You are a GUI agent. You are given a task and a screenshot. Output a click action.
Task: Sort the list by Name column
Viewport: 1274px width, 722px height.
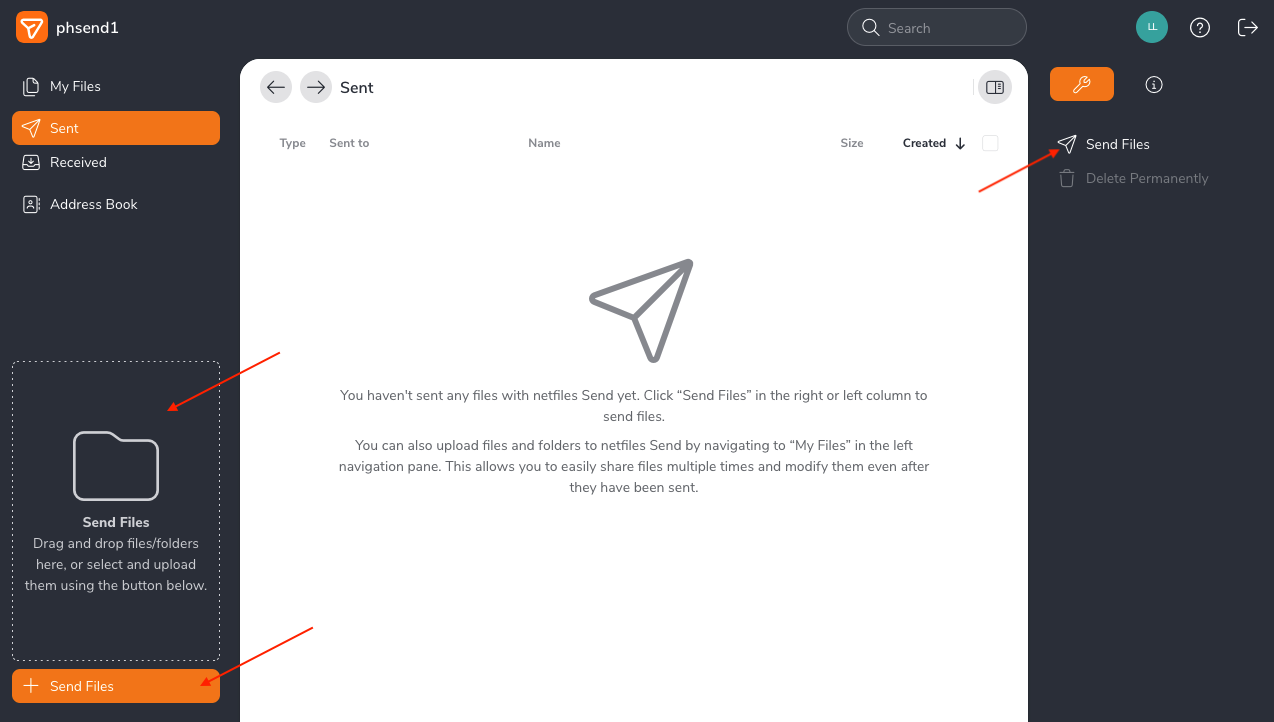(x=544, y=143)
